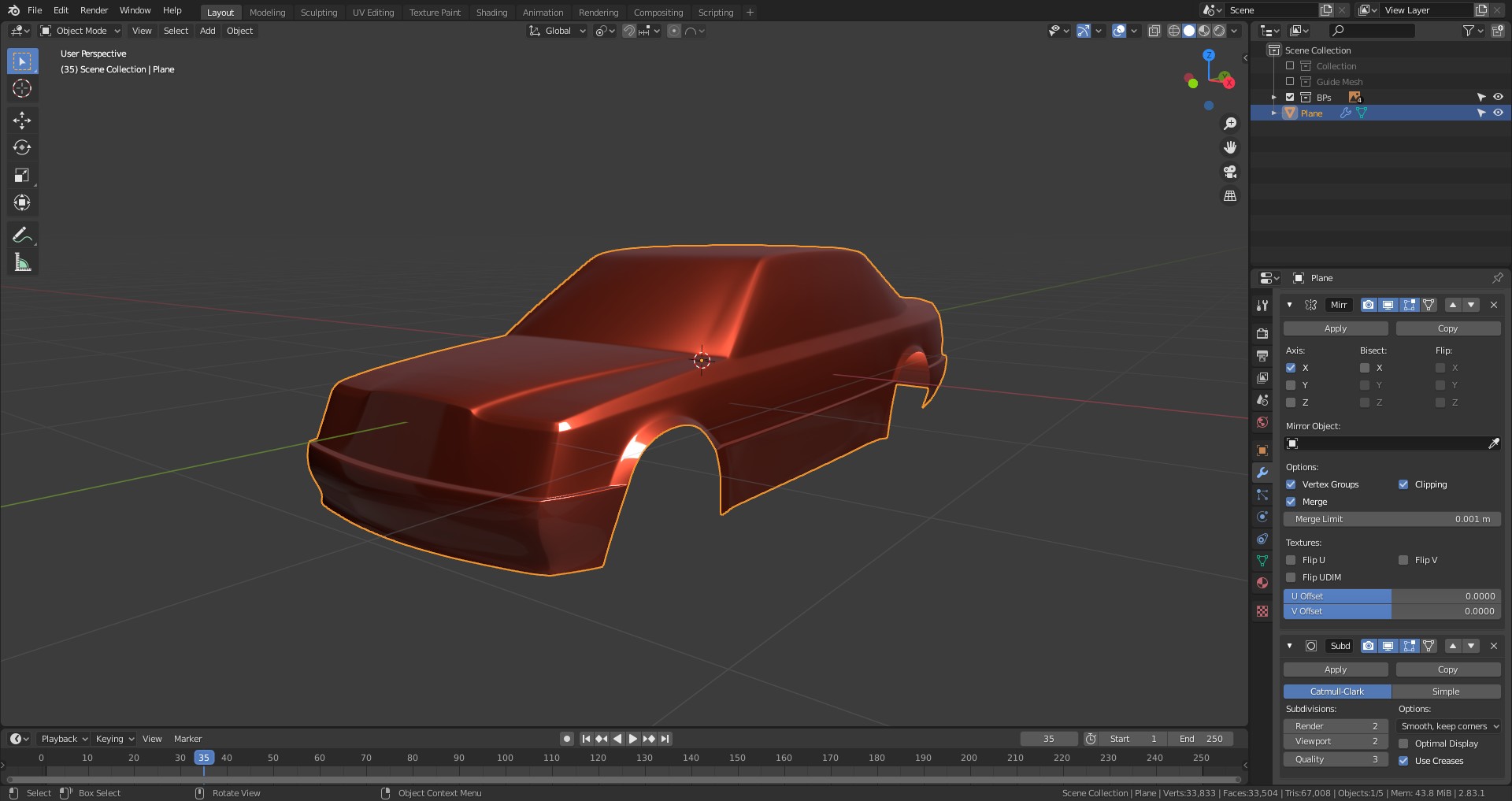Open the Object Mode dropdown
The height and width of the screenshot is (801, 1512).
pos(80,31)
